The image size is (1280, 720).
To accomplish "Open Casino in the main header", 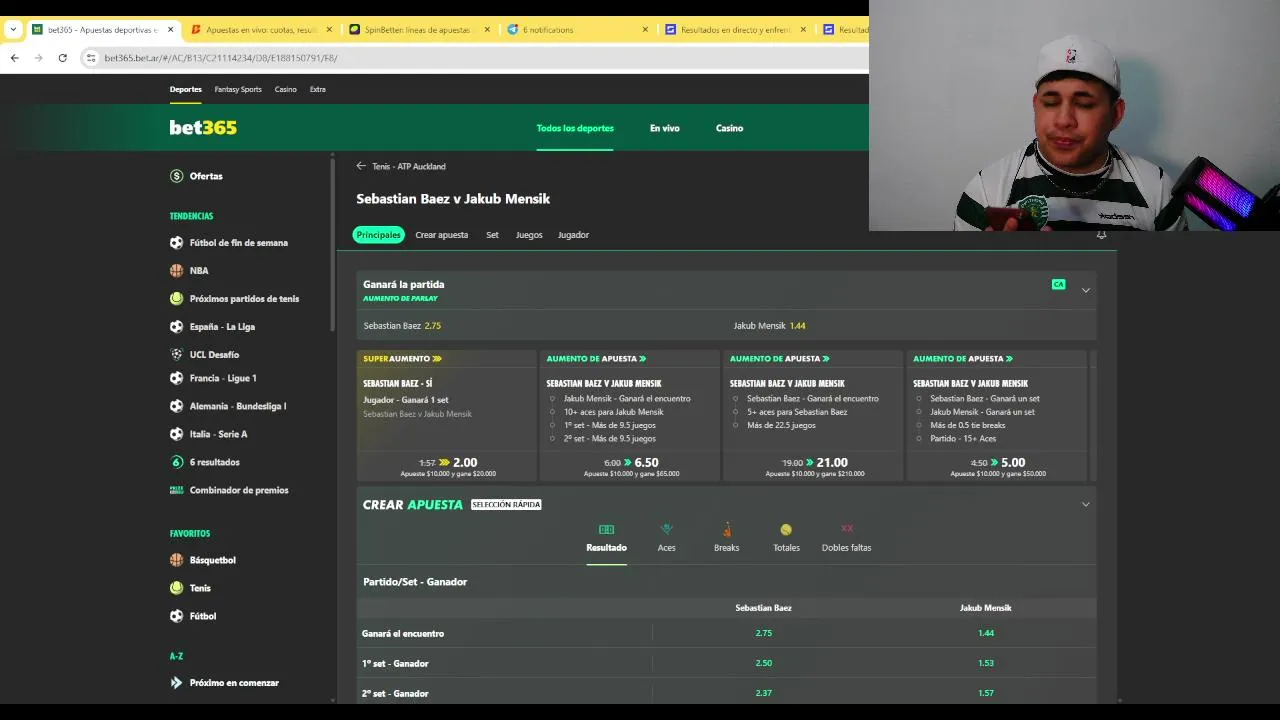I will 729,128.
